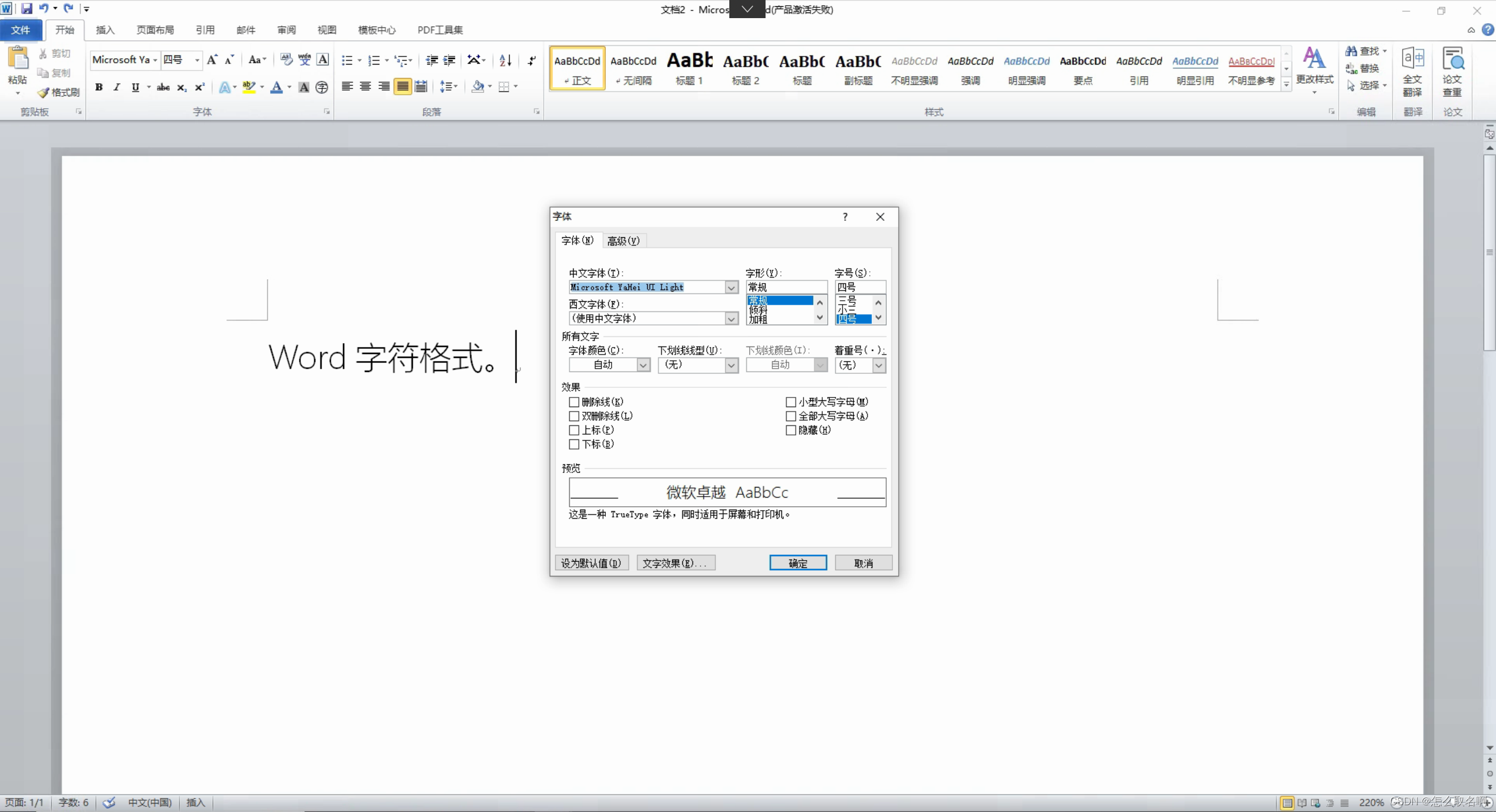Open the 审阅 Review ribbon tab
Image resolution: width=1496 pixels, height=812 pixels.
click(287, 30)
